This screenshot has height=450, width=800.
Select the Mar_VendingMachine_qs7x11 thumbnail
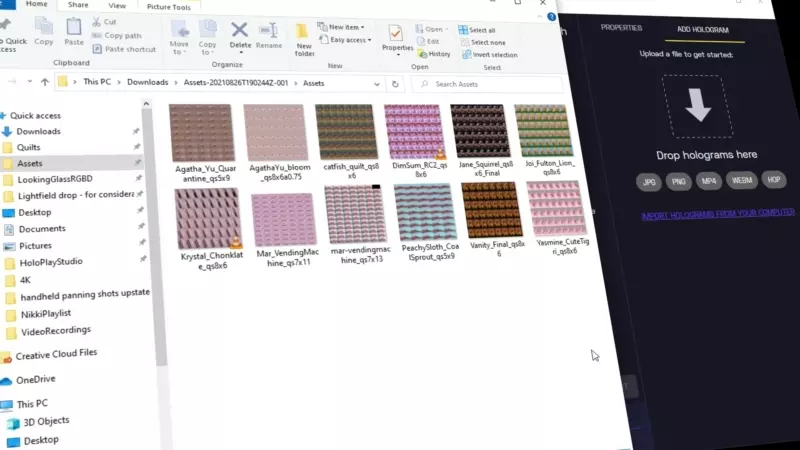point(284,219)
